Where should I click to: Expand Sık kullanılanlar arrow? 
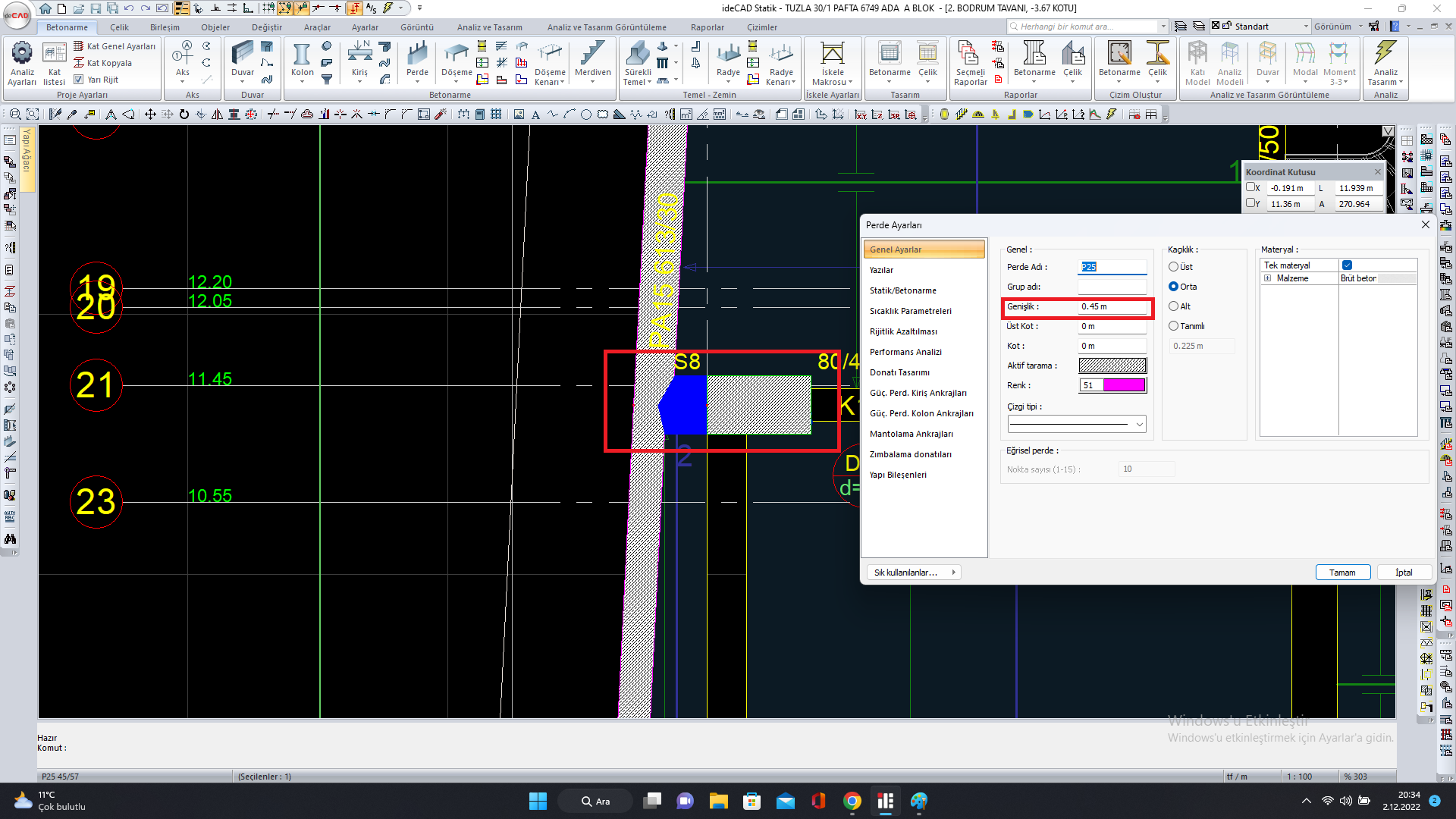click(953, 573)
